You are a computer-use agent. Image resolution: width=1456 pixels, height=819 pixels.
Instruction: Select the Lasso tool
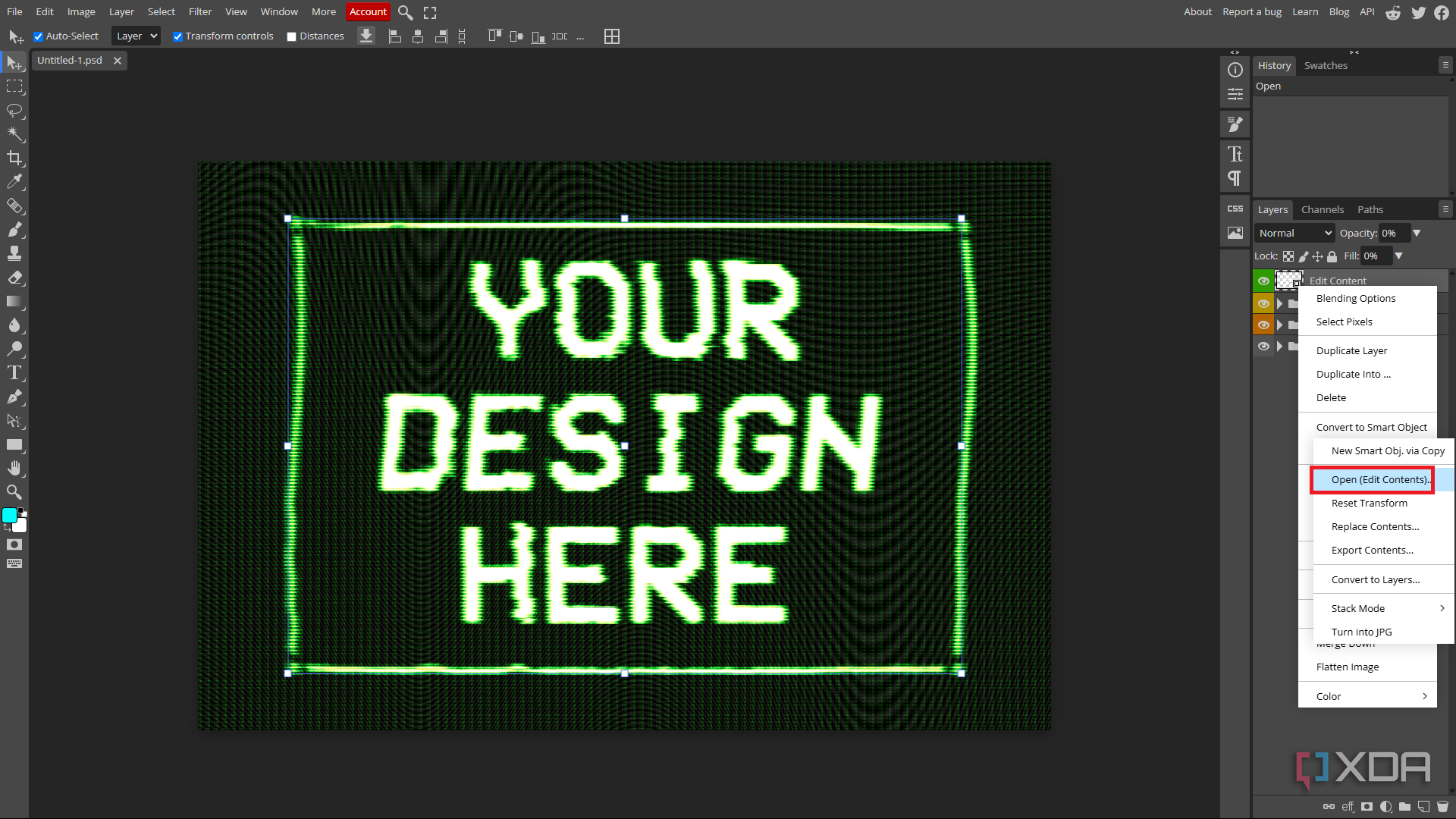[14, 111]
